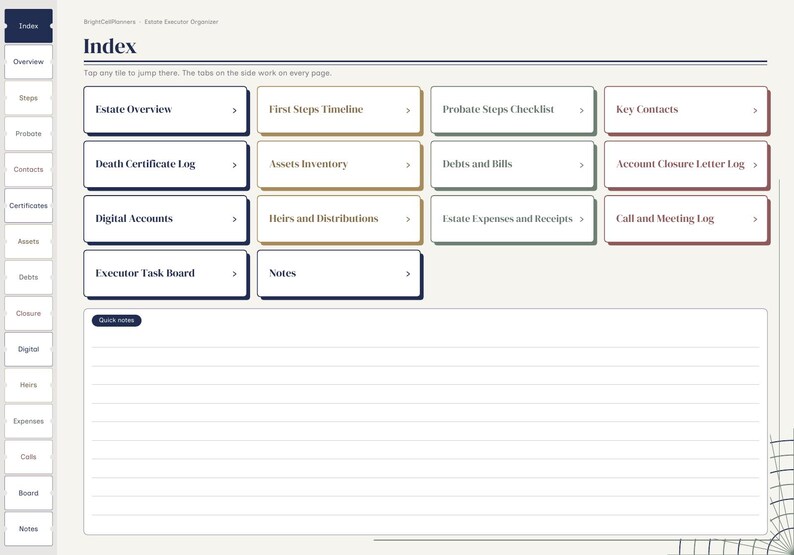Click the Assets Inventory tile title

coord(308,164)
